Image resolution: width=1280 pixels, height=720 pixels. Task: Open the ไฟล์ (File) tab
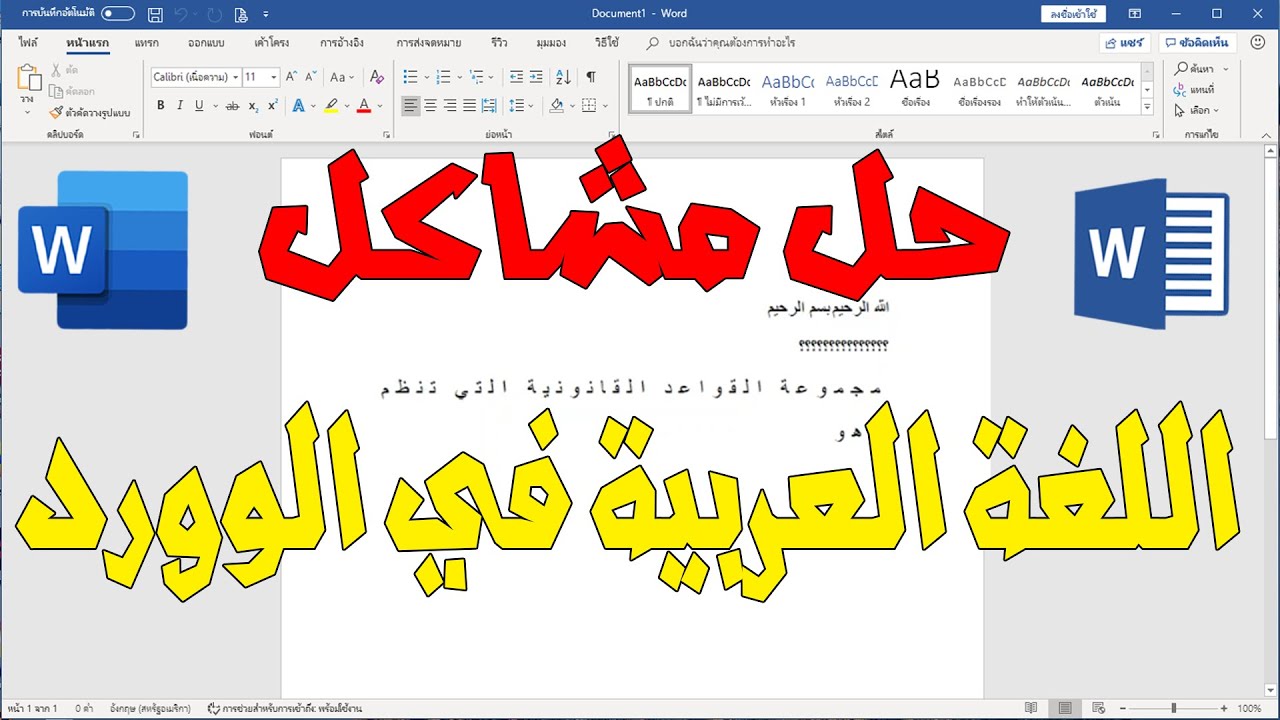tap(28, 43)
